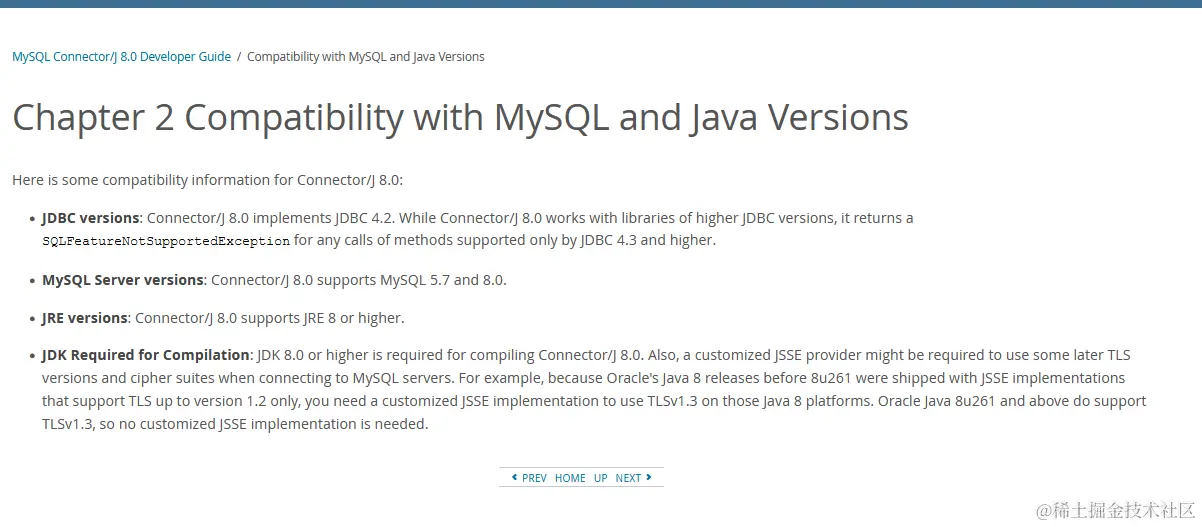Viewport: 1202px width, 527px height.
Task: Click the watermark text at bottom right
Action: click(x=1115, y=510)
